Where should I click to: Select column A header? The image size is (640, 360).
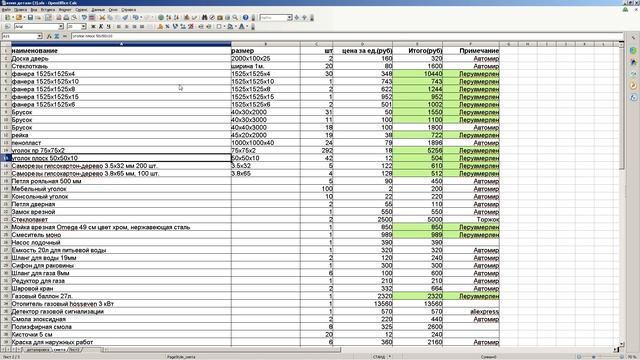coord(121,44)
